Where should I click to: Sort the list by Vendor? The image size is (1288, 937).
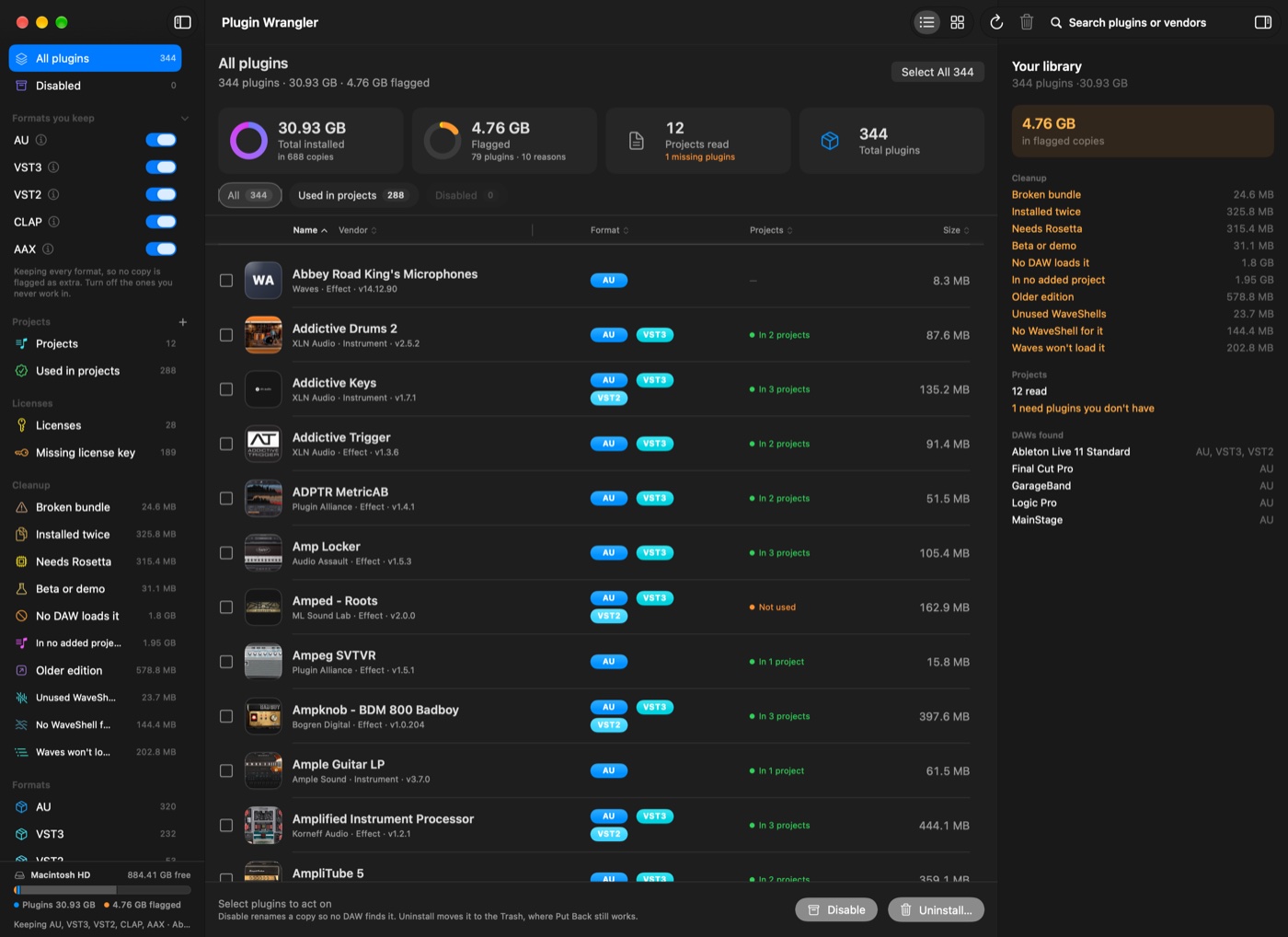(x=358, y=230)
